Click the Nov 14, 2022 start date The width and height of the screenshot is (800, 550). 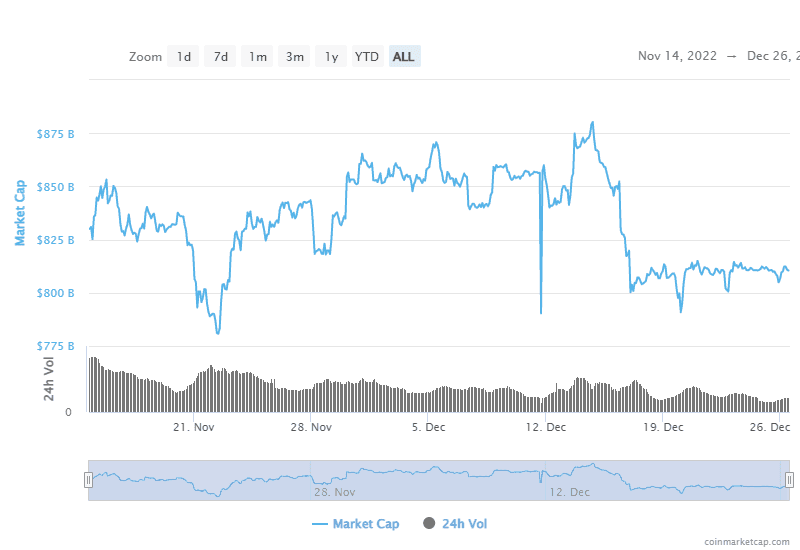pos(677,56)
